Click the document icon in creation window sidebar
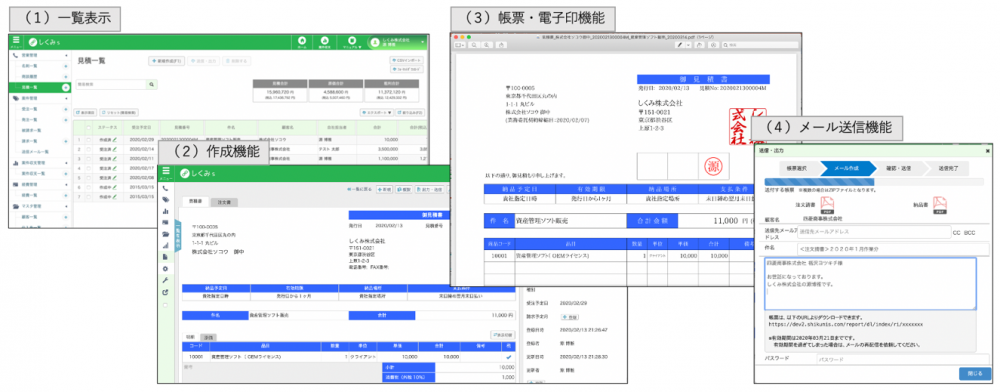Image resolution: width=1000 pixels, height=392 pixels. (166, 256)
